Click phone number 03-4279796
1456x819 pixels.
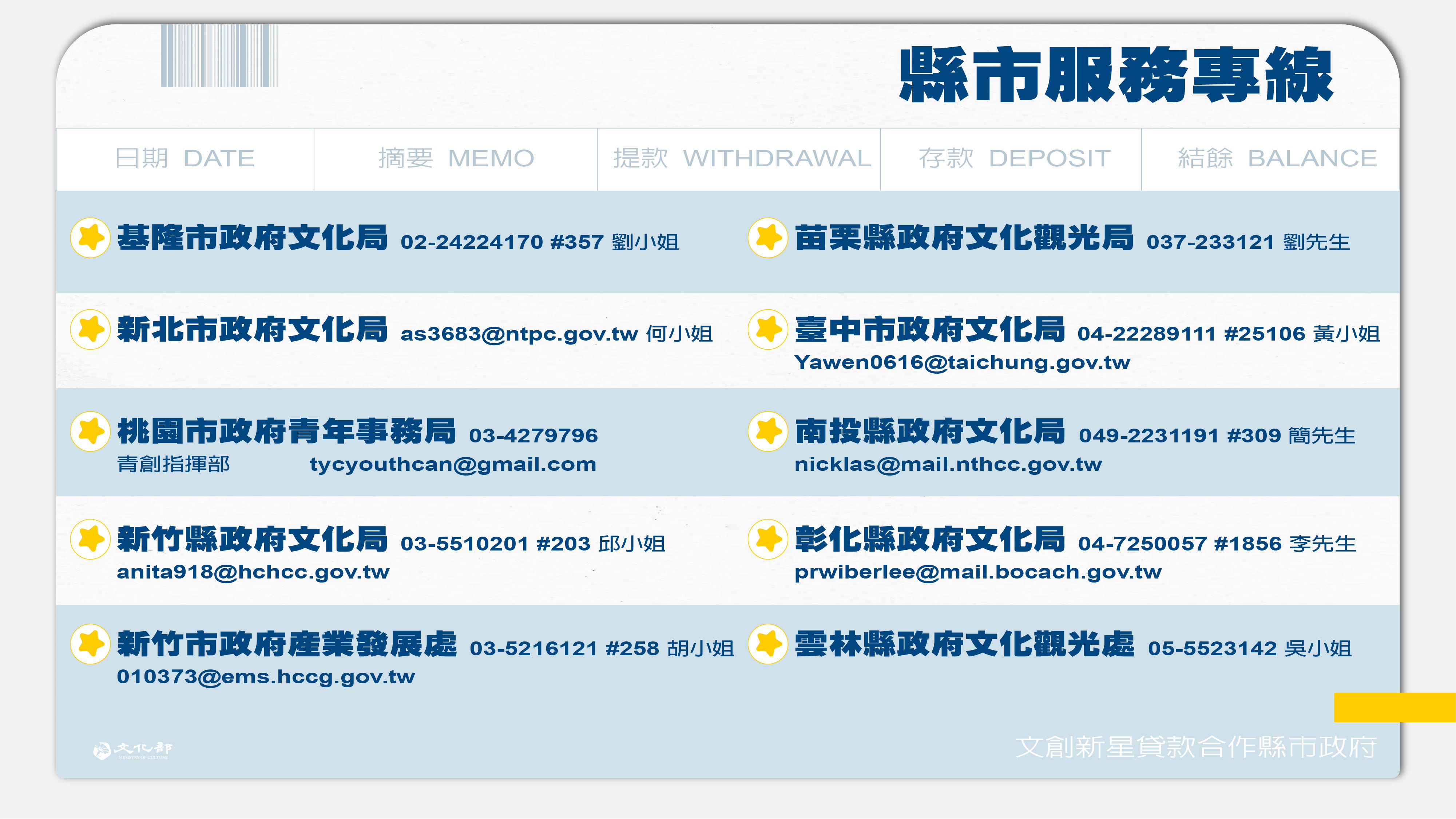533,436
